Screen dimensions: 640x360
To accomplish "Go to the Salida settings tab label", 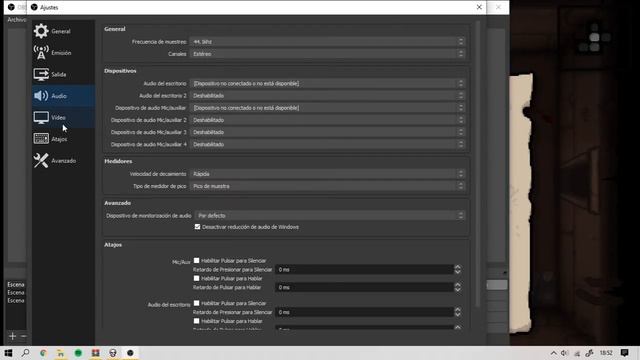I will point(59,75).
